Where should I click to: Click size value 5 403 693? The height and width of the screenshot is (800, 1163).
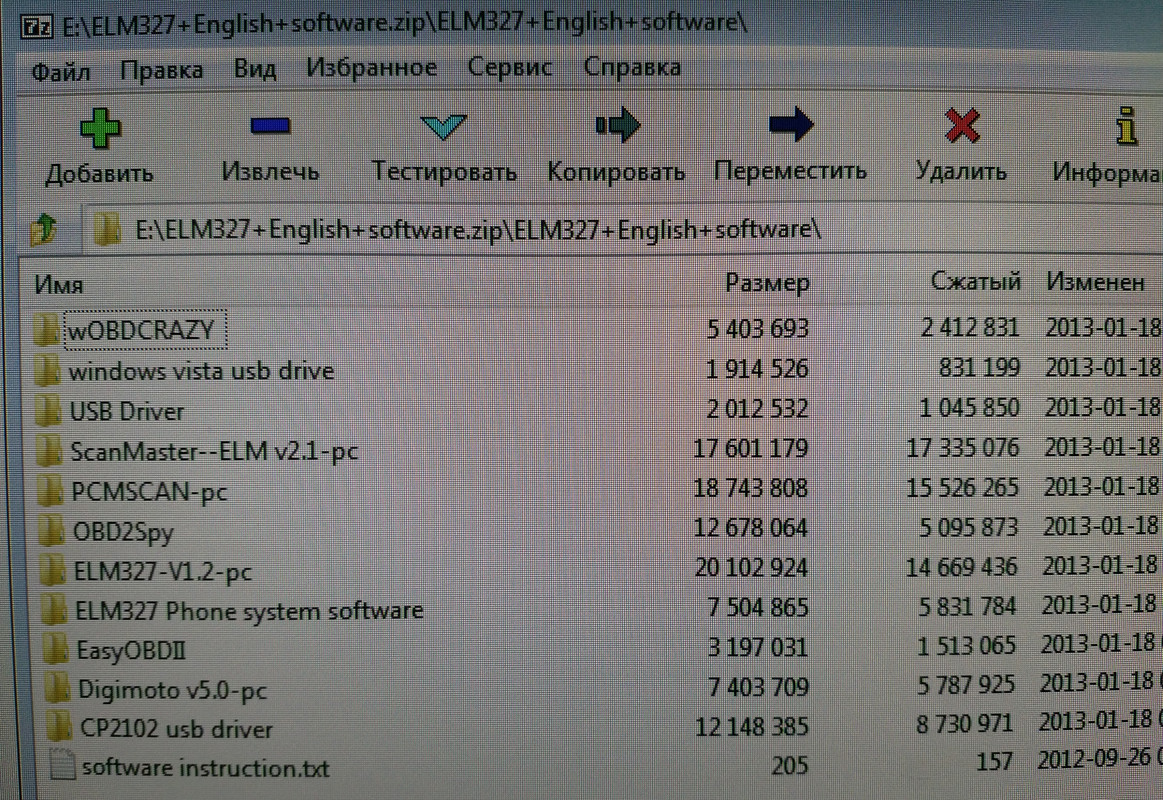[757, 328]
